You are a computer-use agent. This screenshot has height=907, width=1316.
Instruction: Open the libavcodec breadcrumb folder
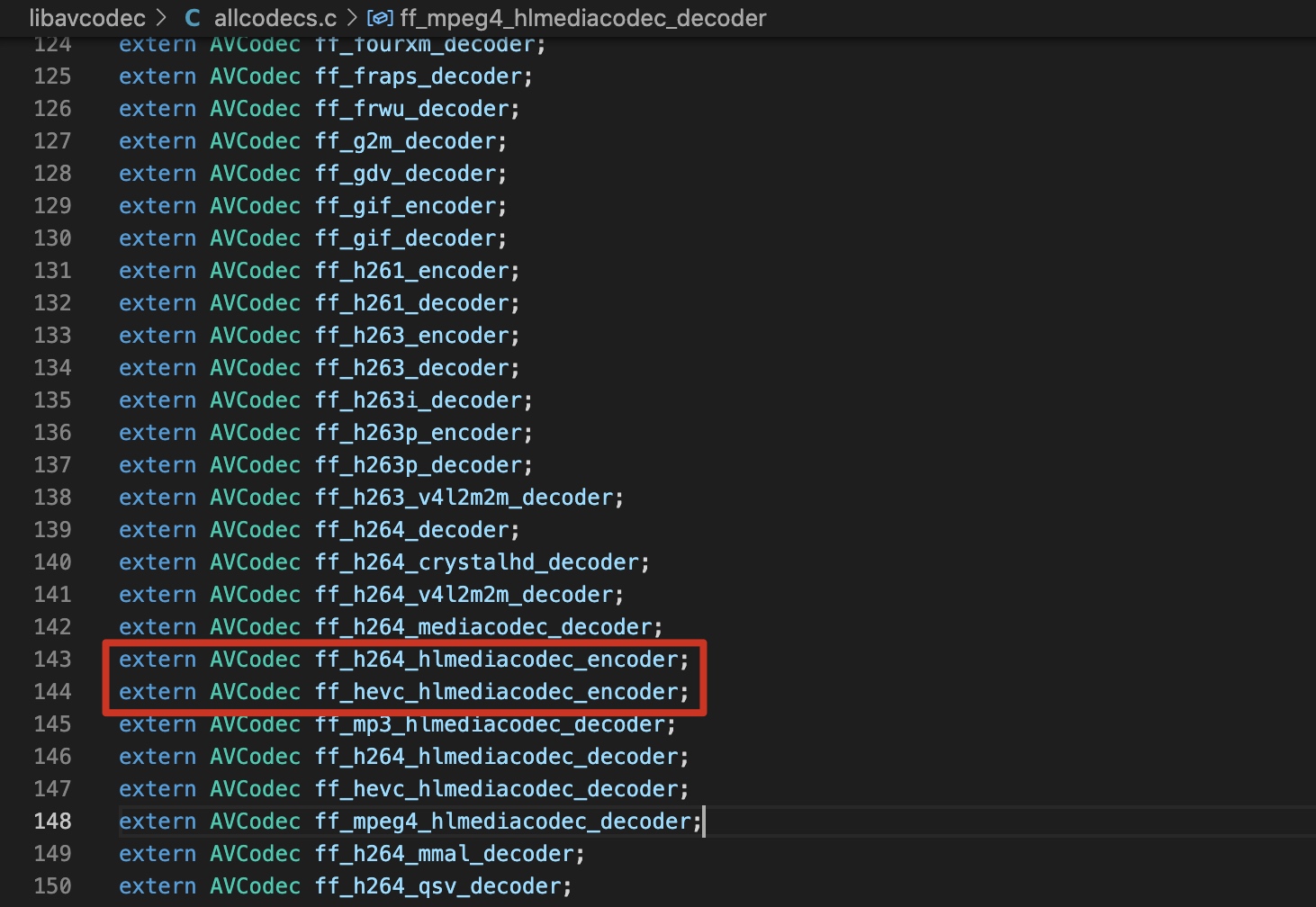point(87,18)
